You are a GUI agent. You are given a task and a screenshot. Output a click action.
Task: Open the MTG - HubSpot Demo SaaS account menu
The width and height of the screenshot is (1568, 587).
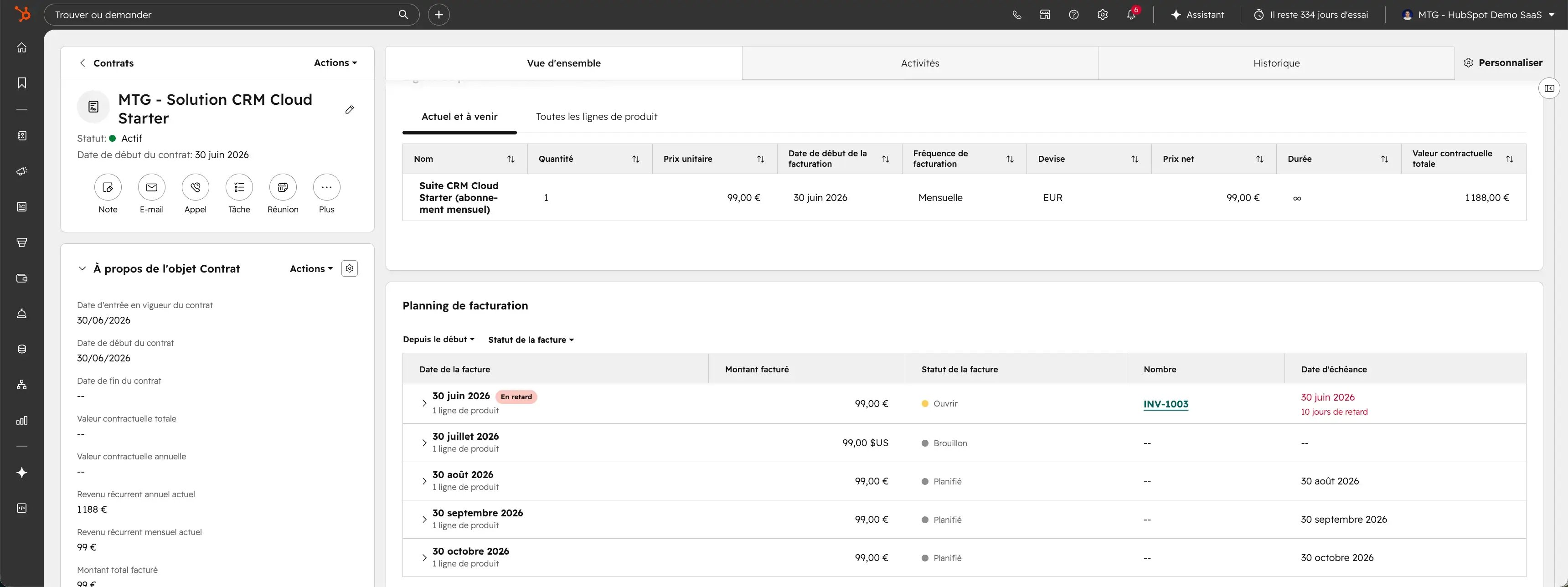pos(1478,15)
